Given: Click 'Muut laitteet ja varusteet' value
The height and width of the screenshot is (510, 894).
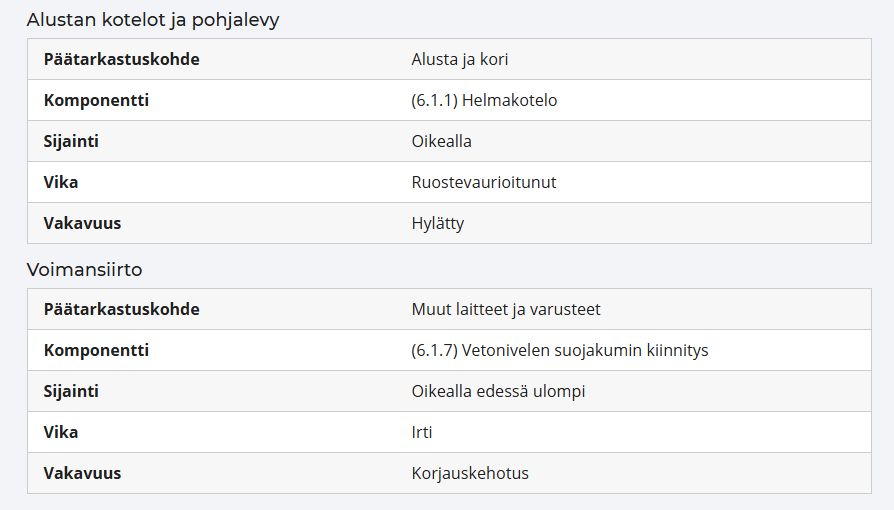Looking at the screenshot, I should point(506,309).
